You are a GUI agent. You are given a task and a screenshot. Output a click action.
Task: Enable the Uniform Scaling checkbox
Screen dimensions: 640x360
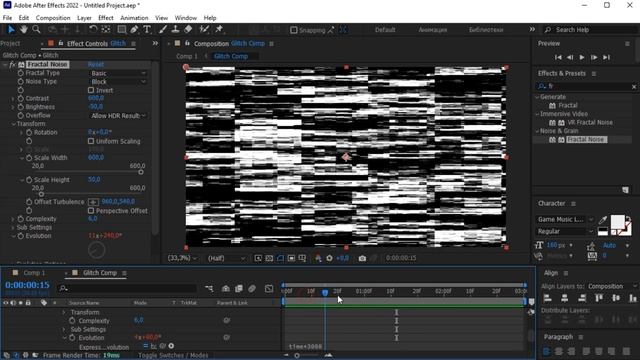[x=91, y=141]
